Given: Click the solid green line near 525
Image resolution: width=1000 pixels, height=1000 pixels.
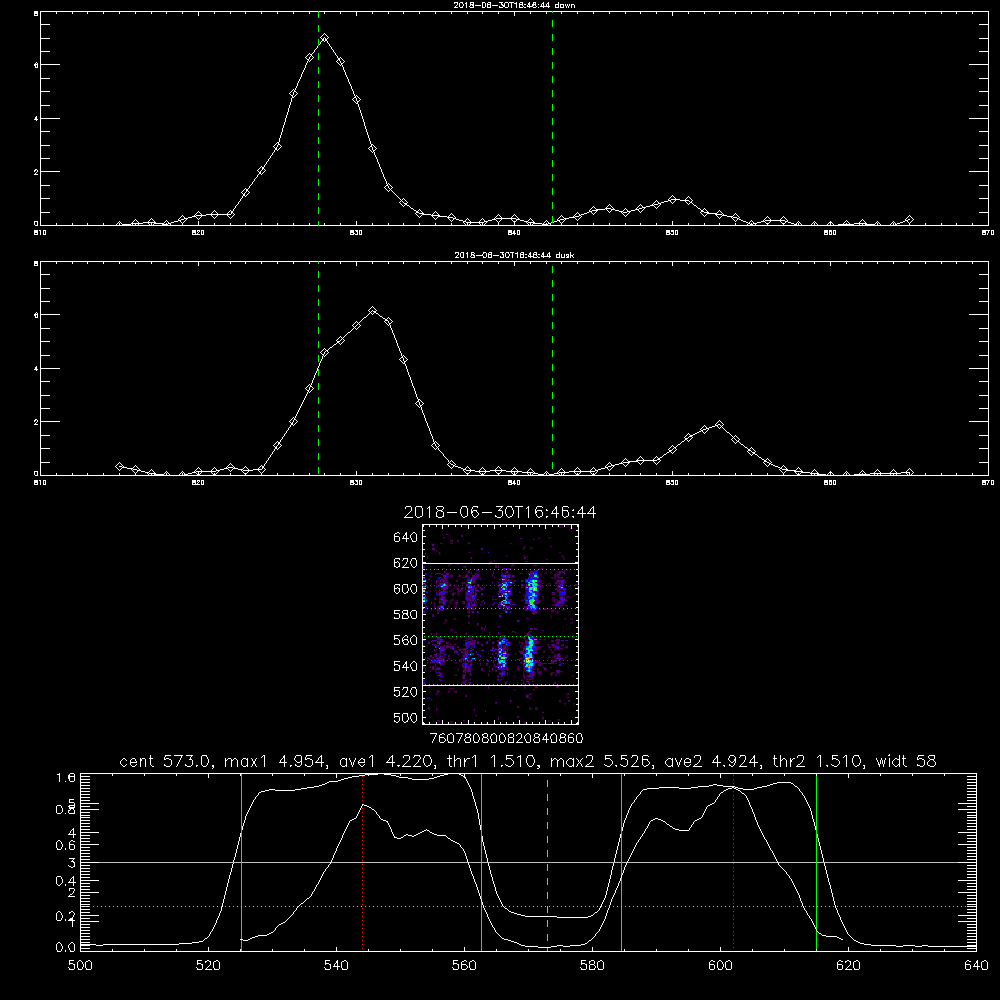Looking at the screenshot, I should pos(241,861).
